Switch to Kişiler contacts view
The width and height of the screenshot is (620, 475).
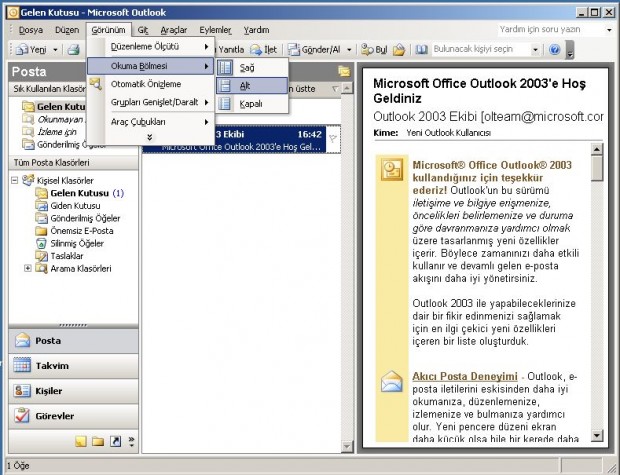74,391
